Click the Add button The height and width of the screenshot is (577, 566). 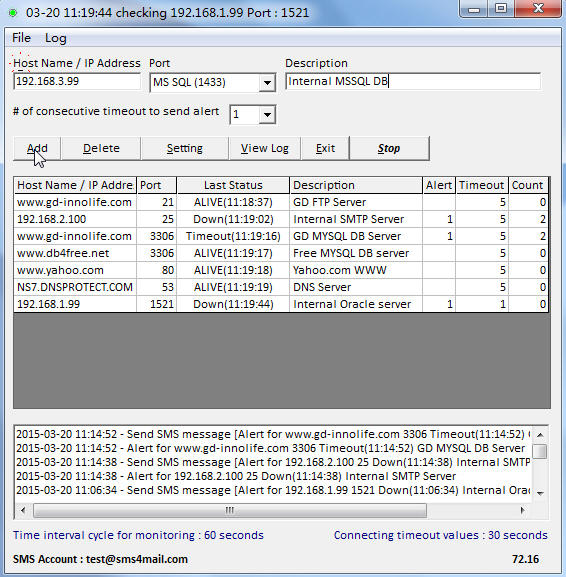point(37,148)
